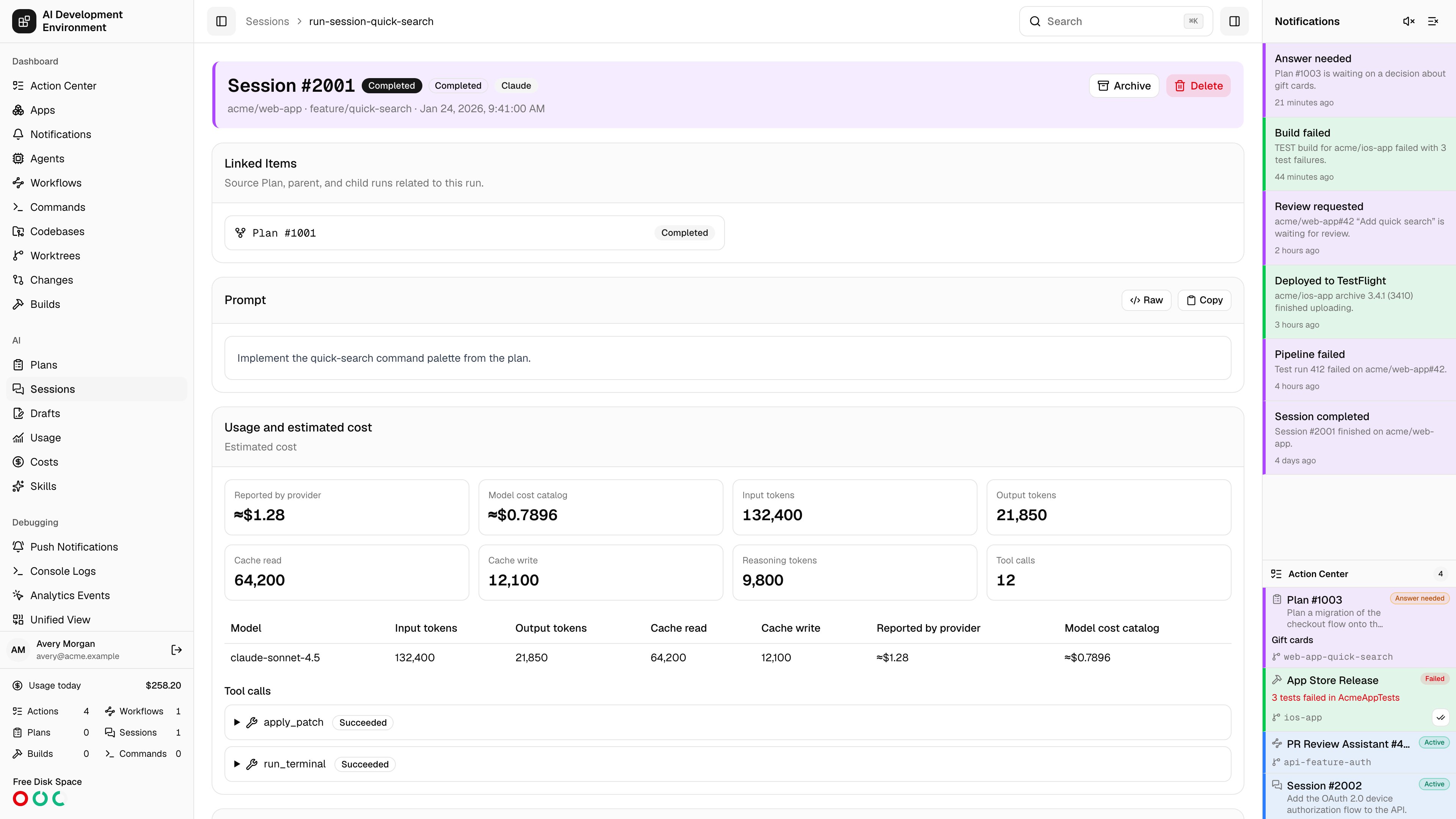
Task: Open Plan #1003 action item
Action: coord(1359,628)
